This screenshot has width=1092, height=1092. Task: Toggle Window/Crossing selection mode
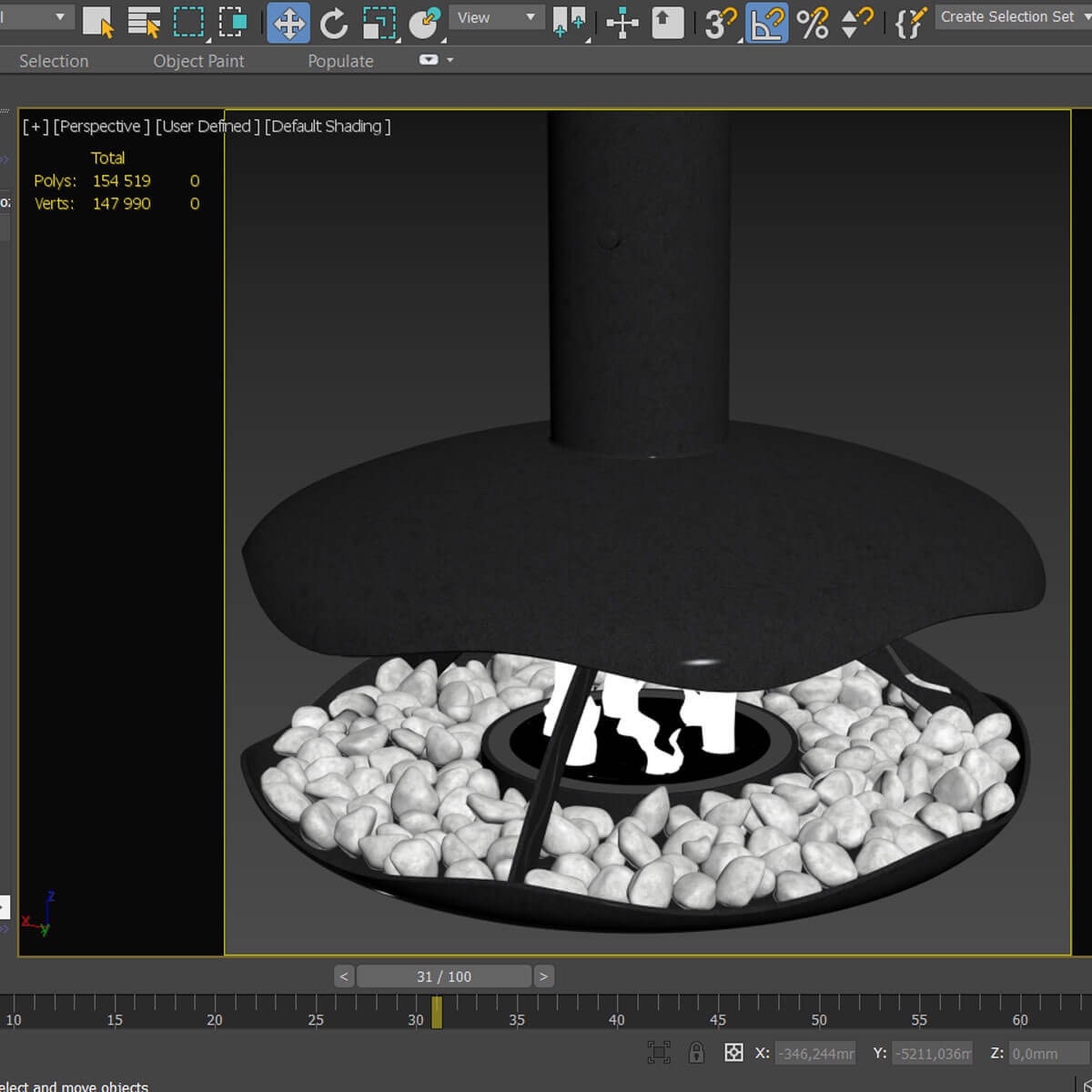[x=233, y=22]
